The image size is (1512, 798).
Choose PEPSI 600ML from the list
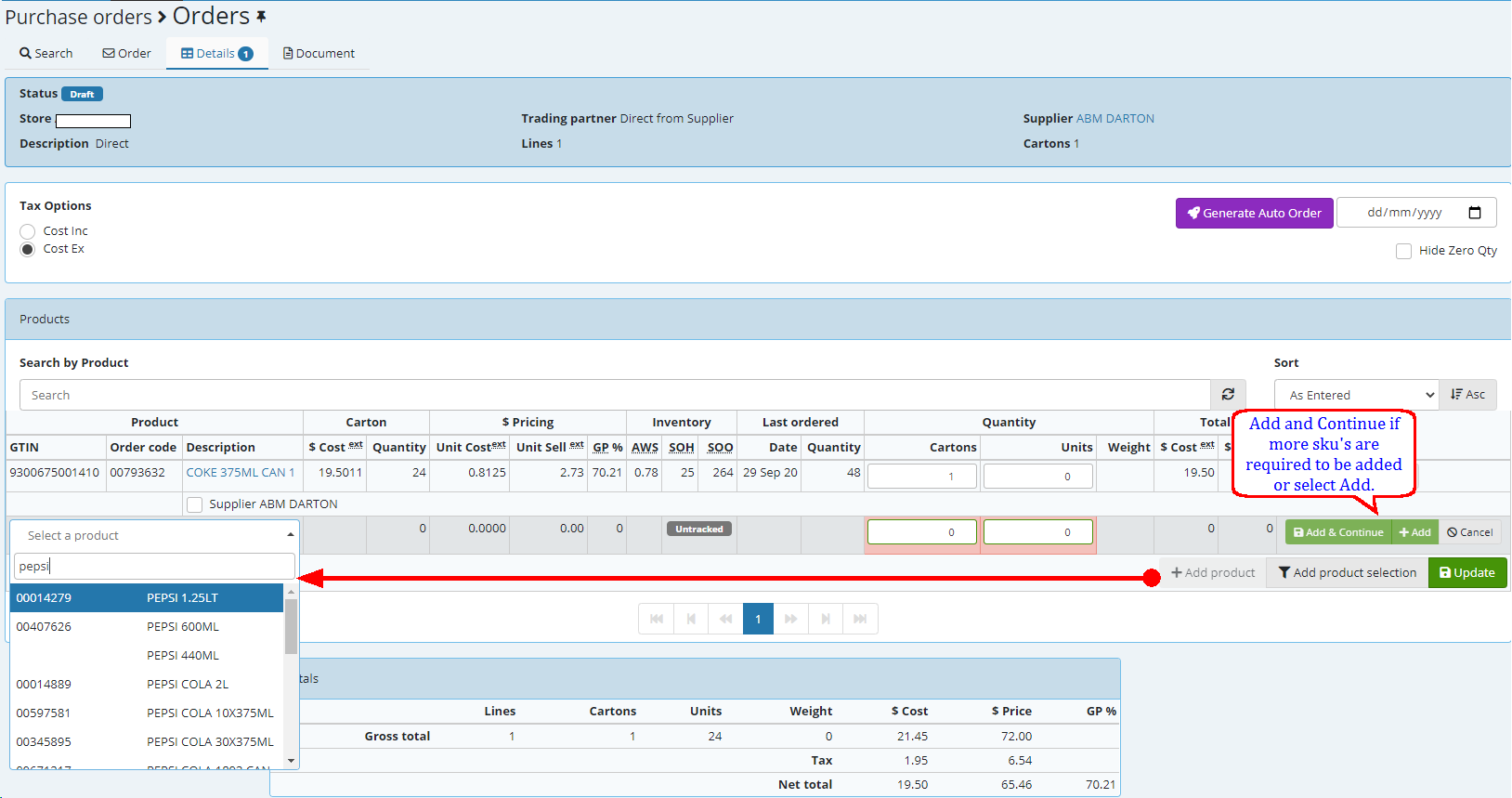[x=147, y=627]
